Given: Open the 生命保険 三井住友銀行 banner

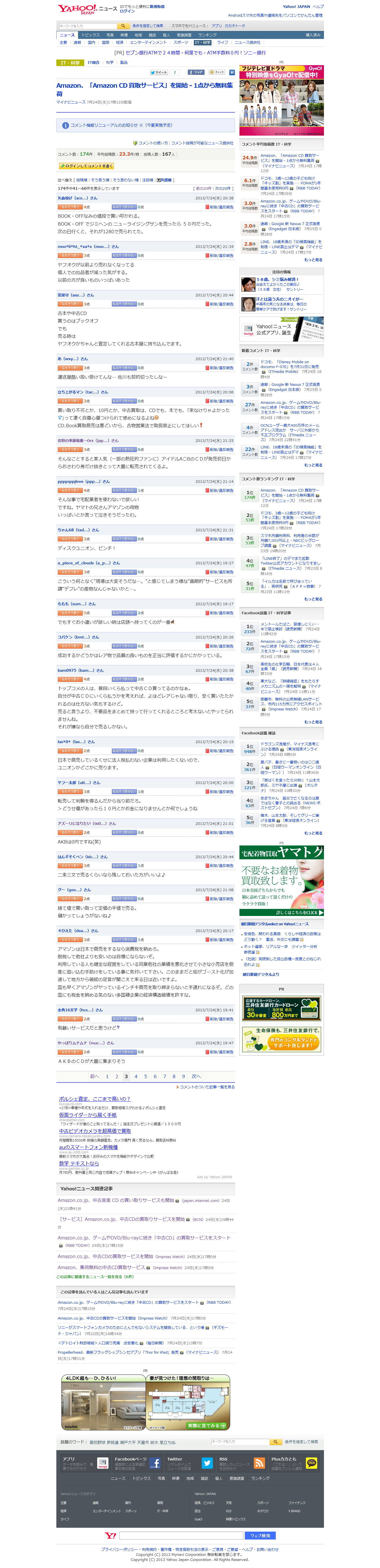Looking at the screenshot, I should click(x=281, y=1040).
